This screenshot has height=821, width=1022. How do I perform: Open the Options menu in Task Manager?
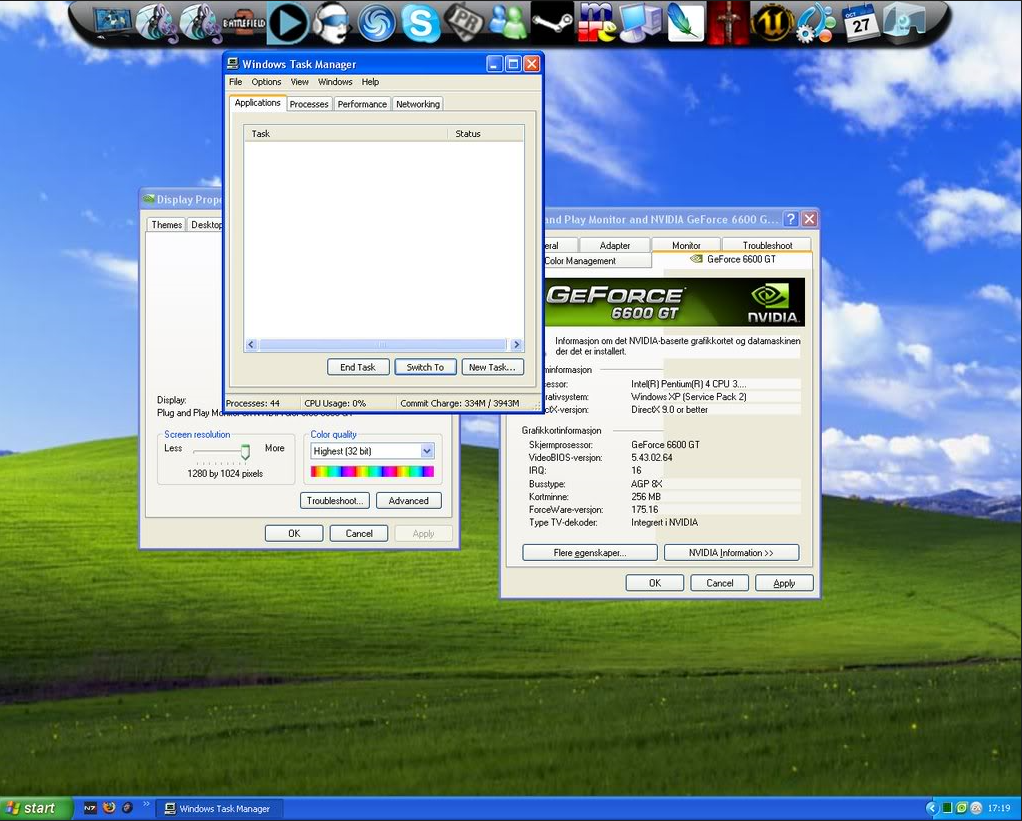click(266, 81)
